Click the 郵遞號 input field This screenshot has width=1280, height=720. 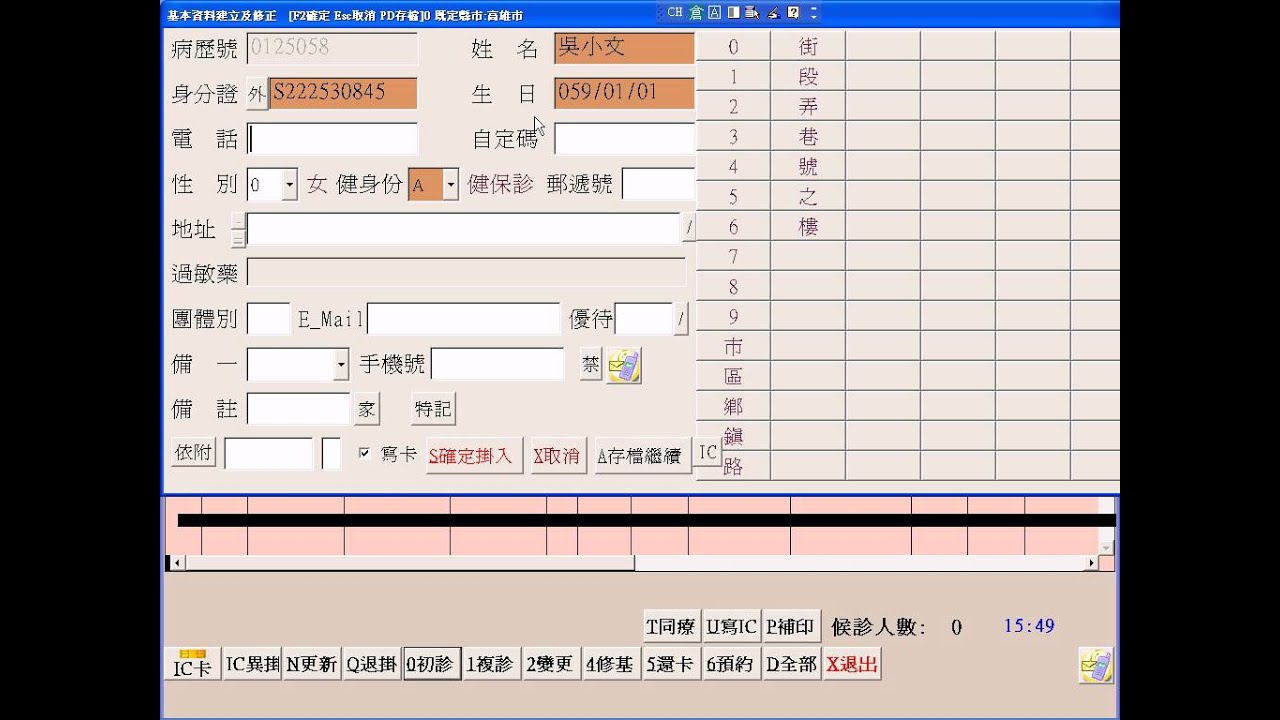pyautogui.click(x=658, y=184)
